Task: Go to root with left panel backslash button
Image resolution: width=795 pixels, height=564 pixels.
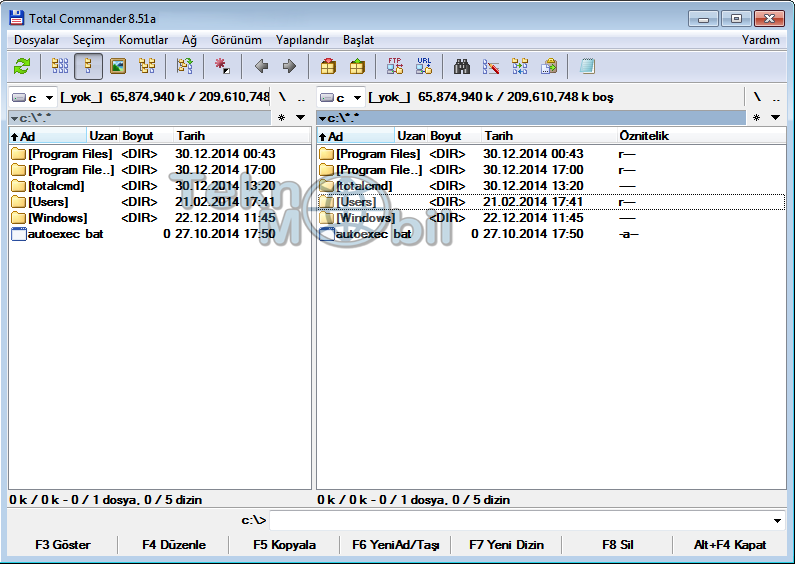Action: pos(282,97)
